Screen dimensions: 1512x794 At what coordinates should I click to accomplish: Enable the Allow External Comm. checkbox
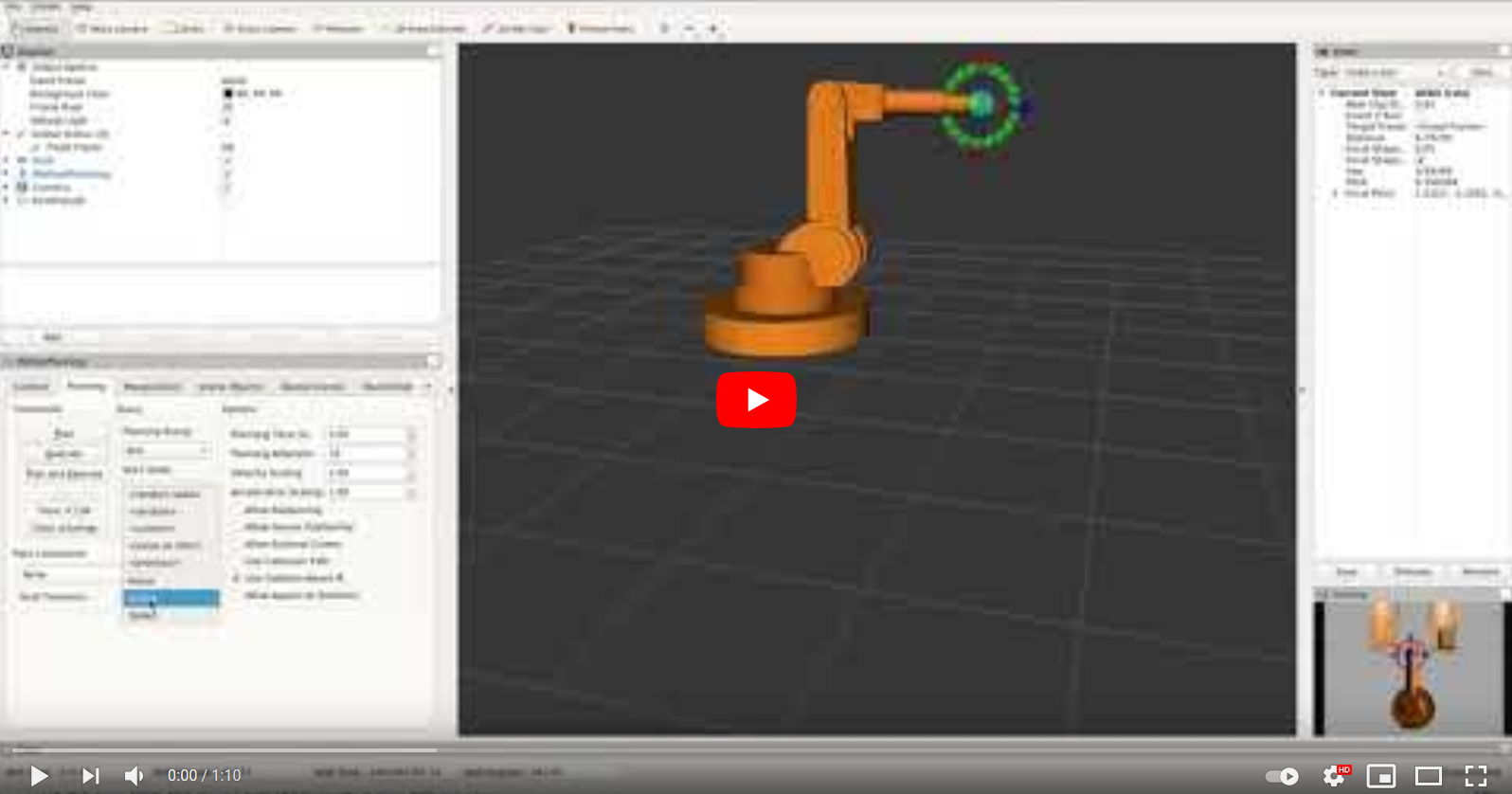pos(237,544)
